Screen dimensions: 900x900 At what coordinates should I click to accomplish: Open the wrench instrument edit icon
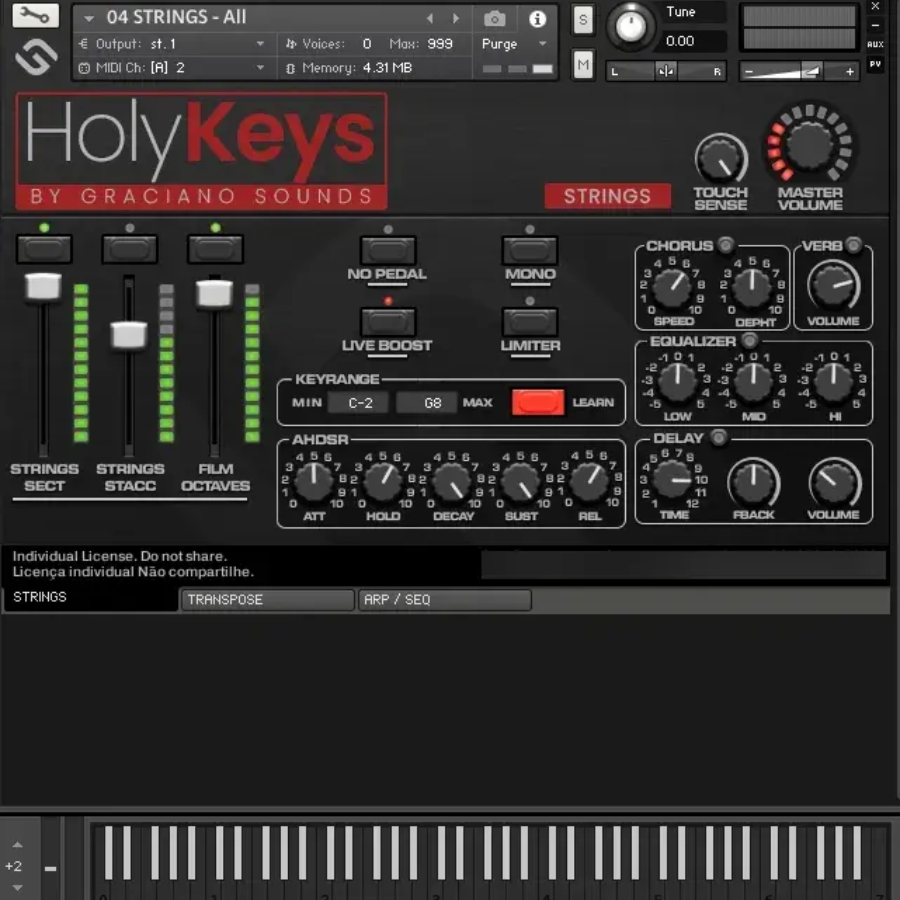[36, 15]
